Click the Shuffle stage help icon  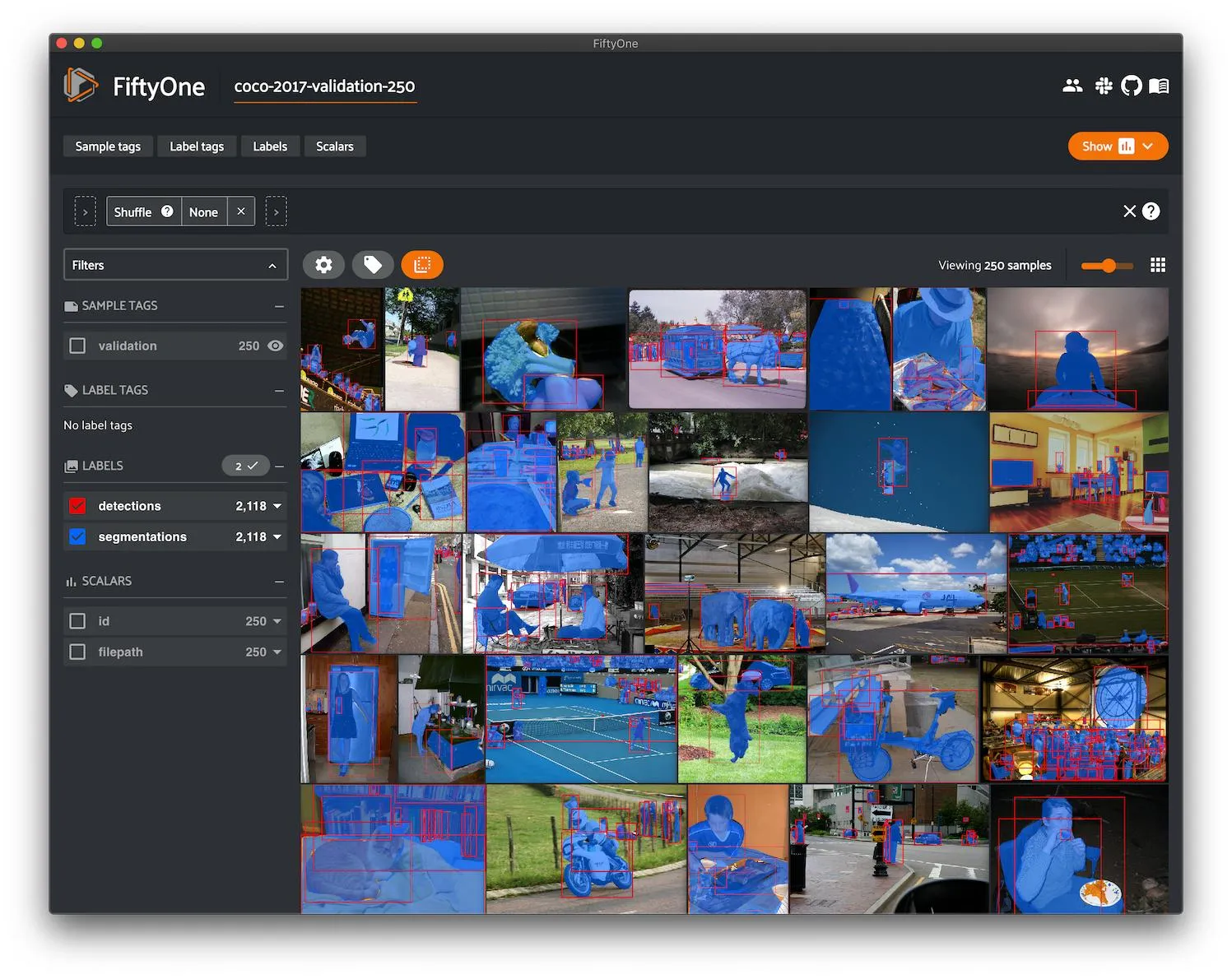[167, 211]
